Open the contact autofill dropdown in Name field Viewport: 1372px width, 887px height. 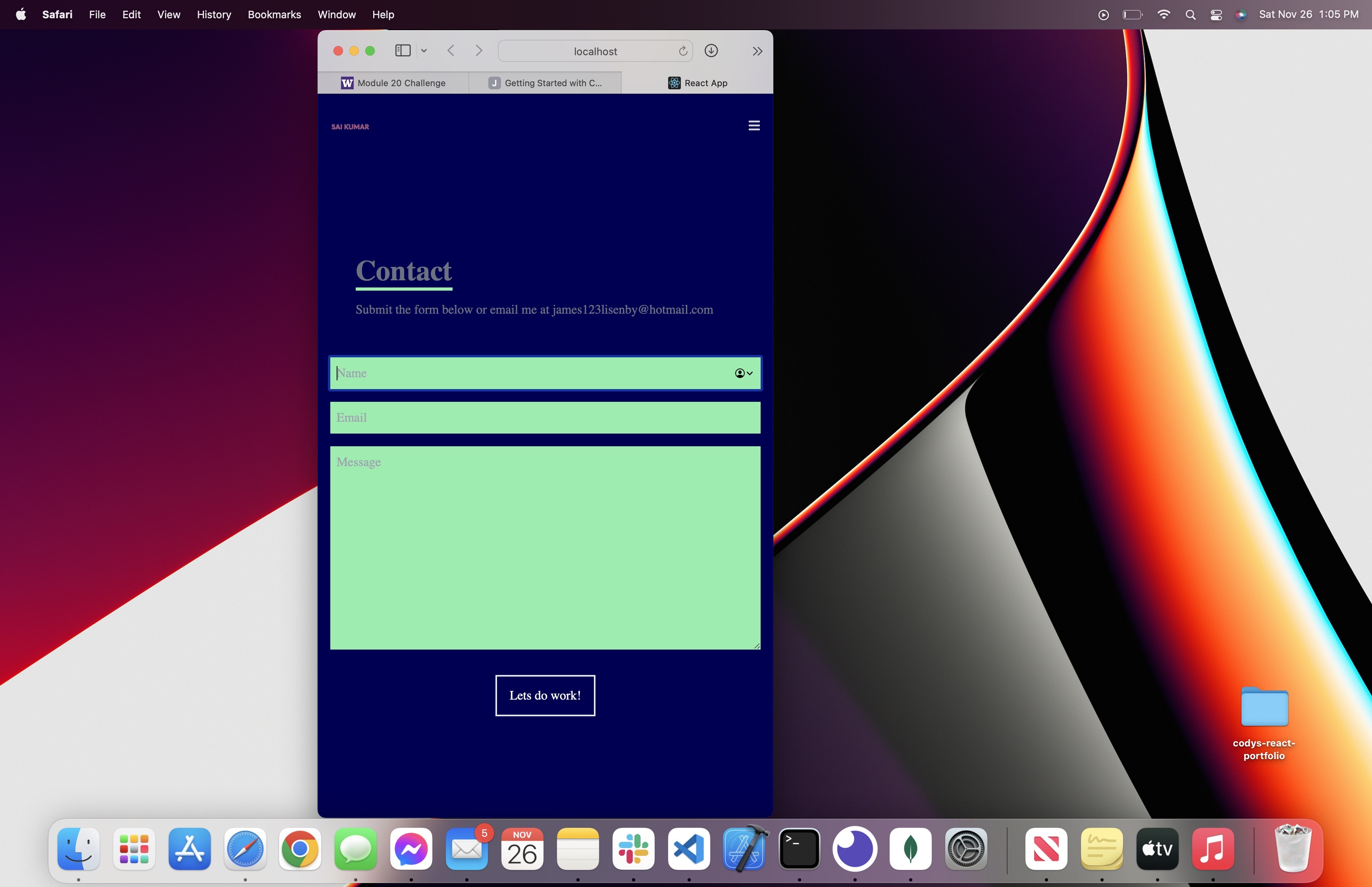[744, 373]
